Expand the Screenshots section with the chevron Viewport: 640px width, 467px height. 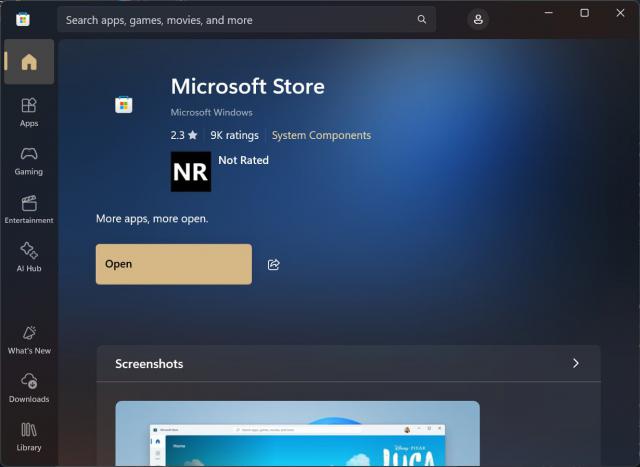click(575, 363)
